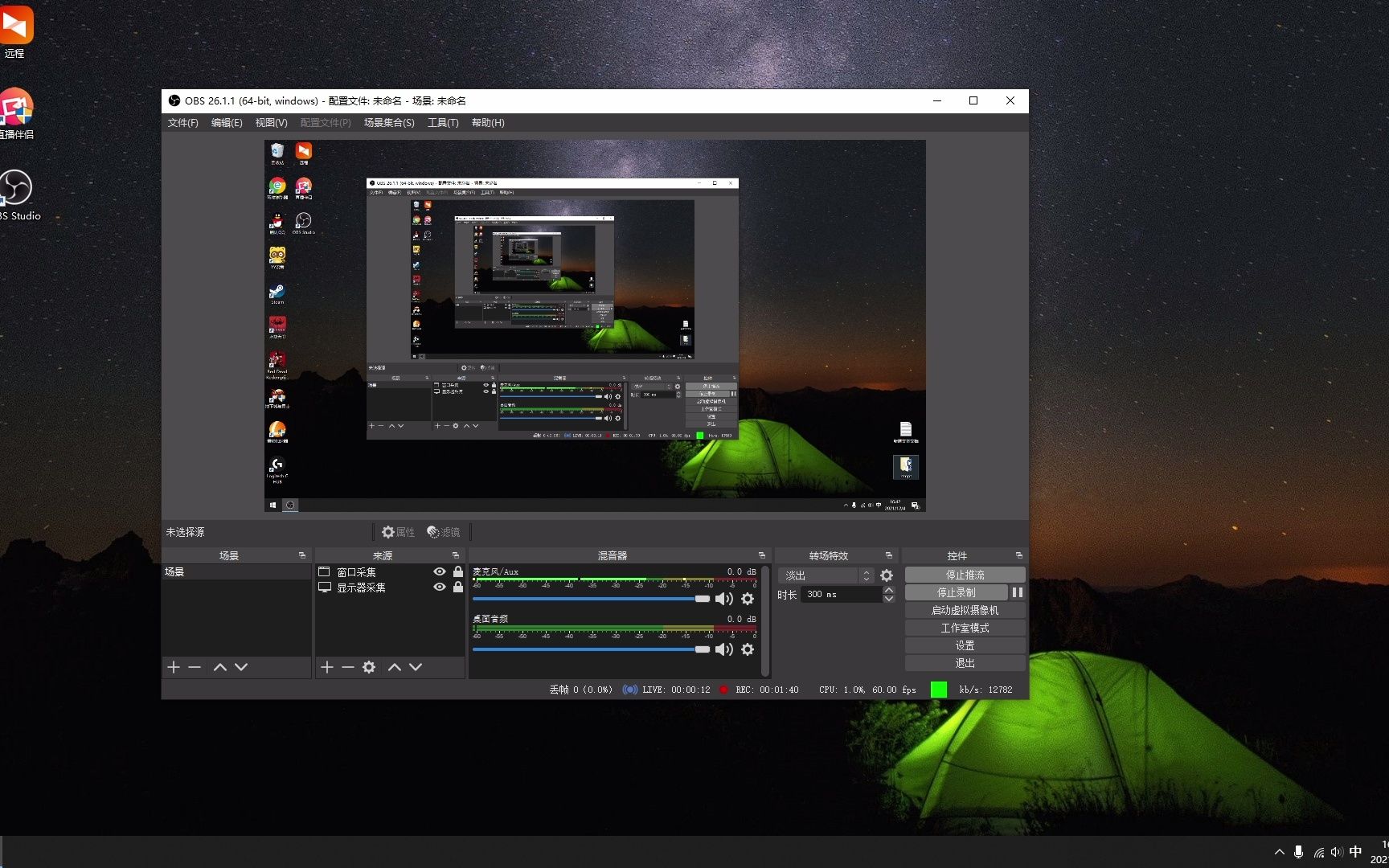Open the 远程 desktop shortcut

coord(15,32)
